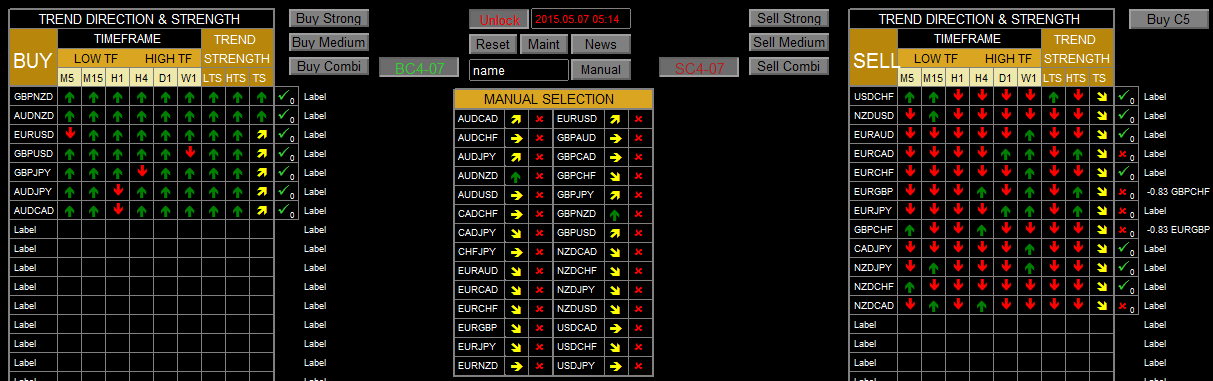The image size is (1213, 381).
Task: Click the yellow arrow next to CADCHF in Manual Selection
Action: (516, 214)
